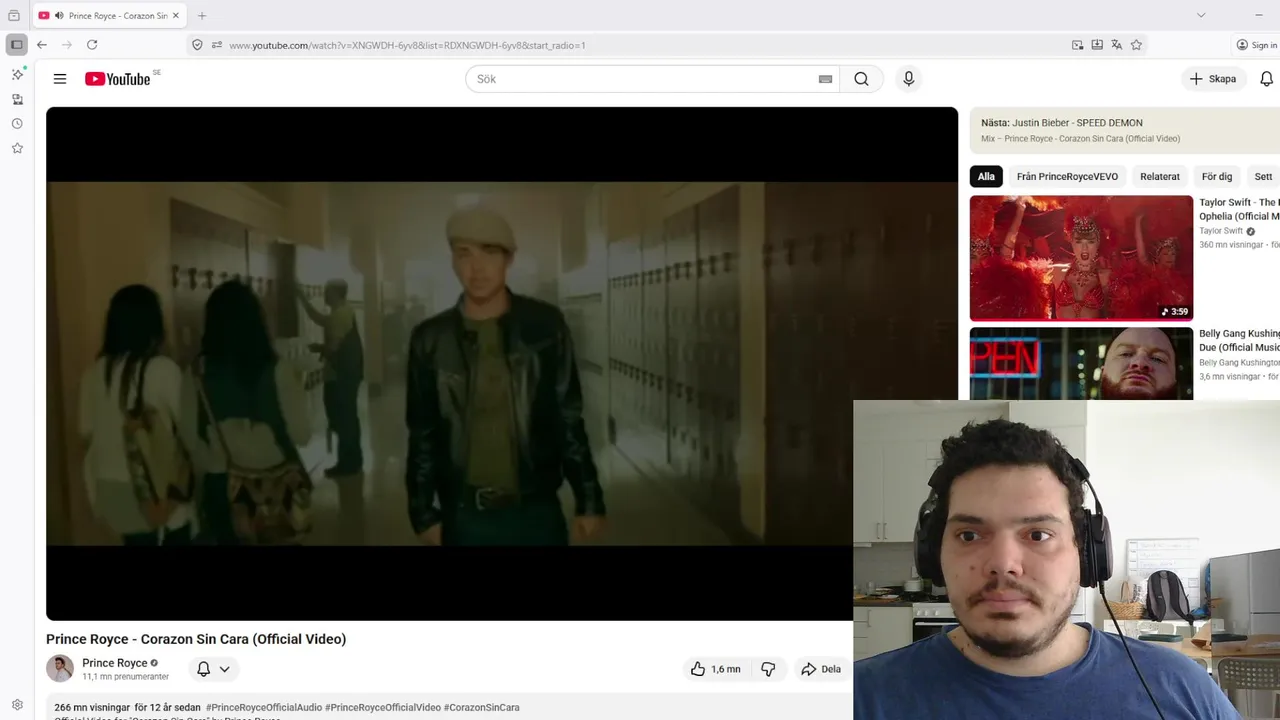Viewport: 1280px width, 720px height.
Task: Open hashtag #PrinceRoyceOfficialVideo
Action: click(x=383, y=707)
